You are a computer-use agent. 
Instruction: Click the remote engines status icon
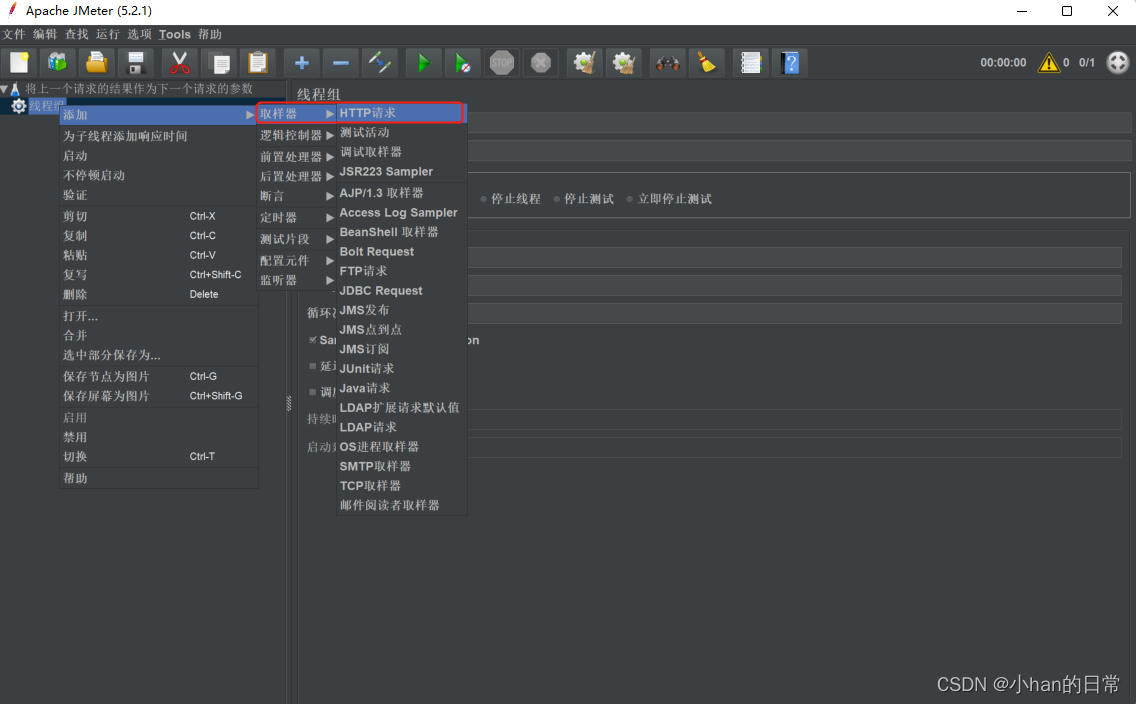pyautogui.click(x=1118, y=63)
